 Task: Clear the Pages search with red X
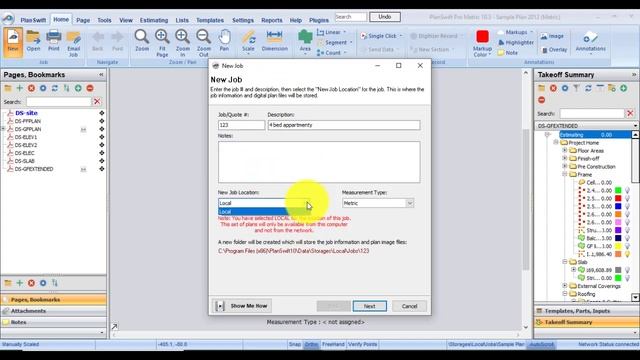(97, 102)
